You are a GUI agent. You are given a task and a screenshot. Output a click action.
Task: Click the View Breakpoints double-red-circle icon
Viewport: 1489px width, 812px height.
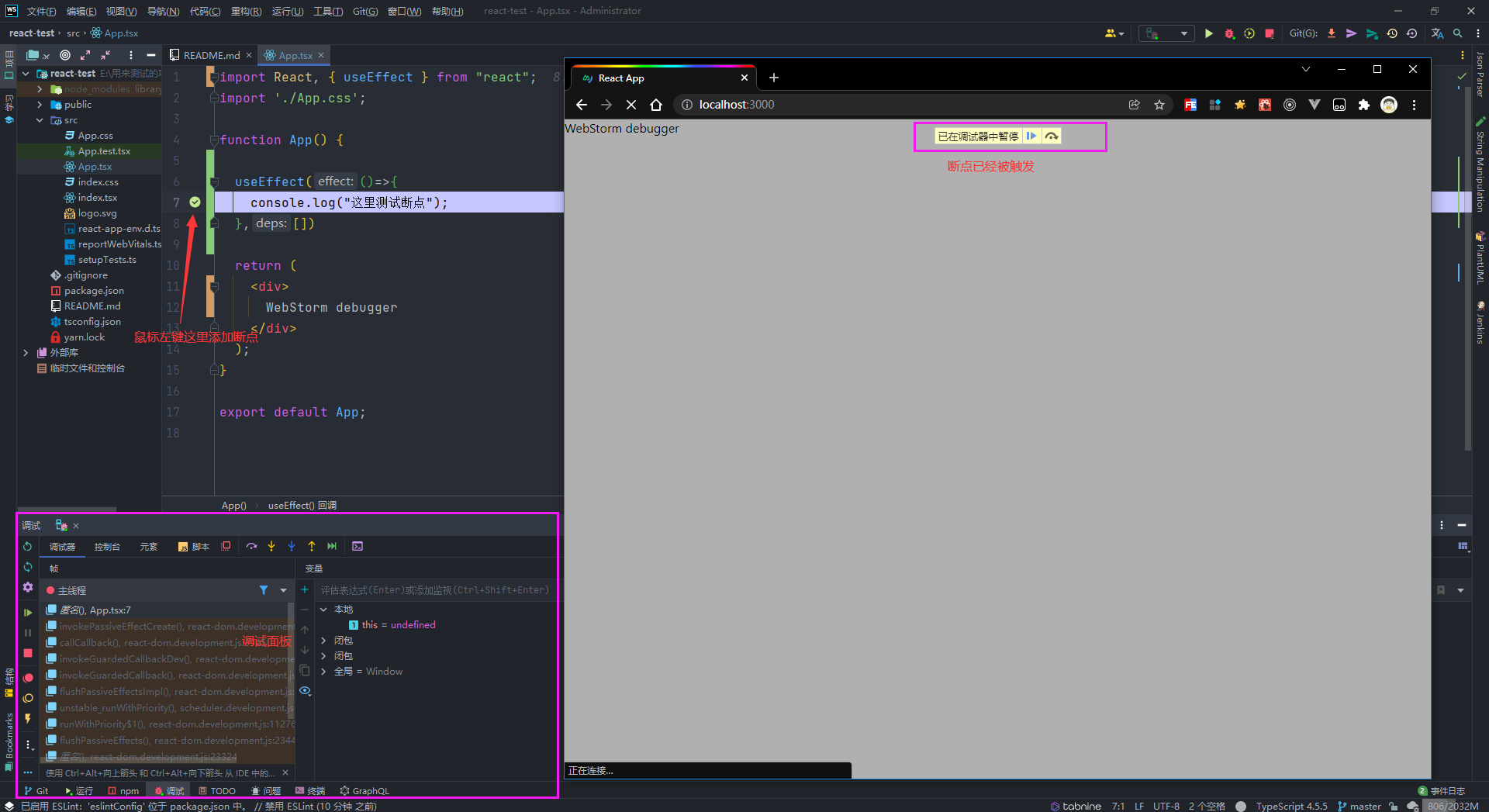pos(28,678)
